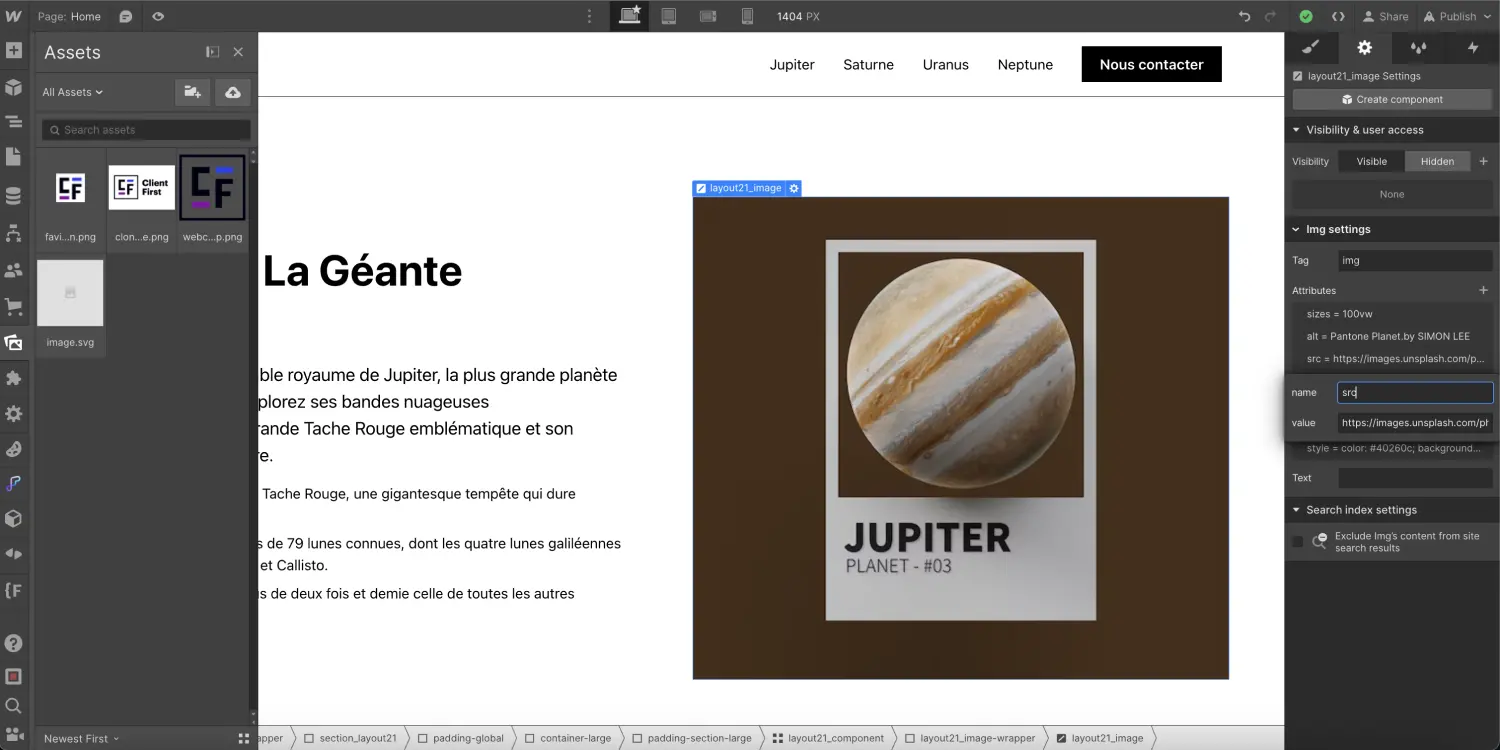This screenshot has width=1500, height=750.
Task: Open Newest First sort dropdown
Action: click(81, 739)
